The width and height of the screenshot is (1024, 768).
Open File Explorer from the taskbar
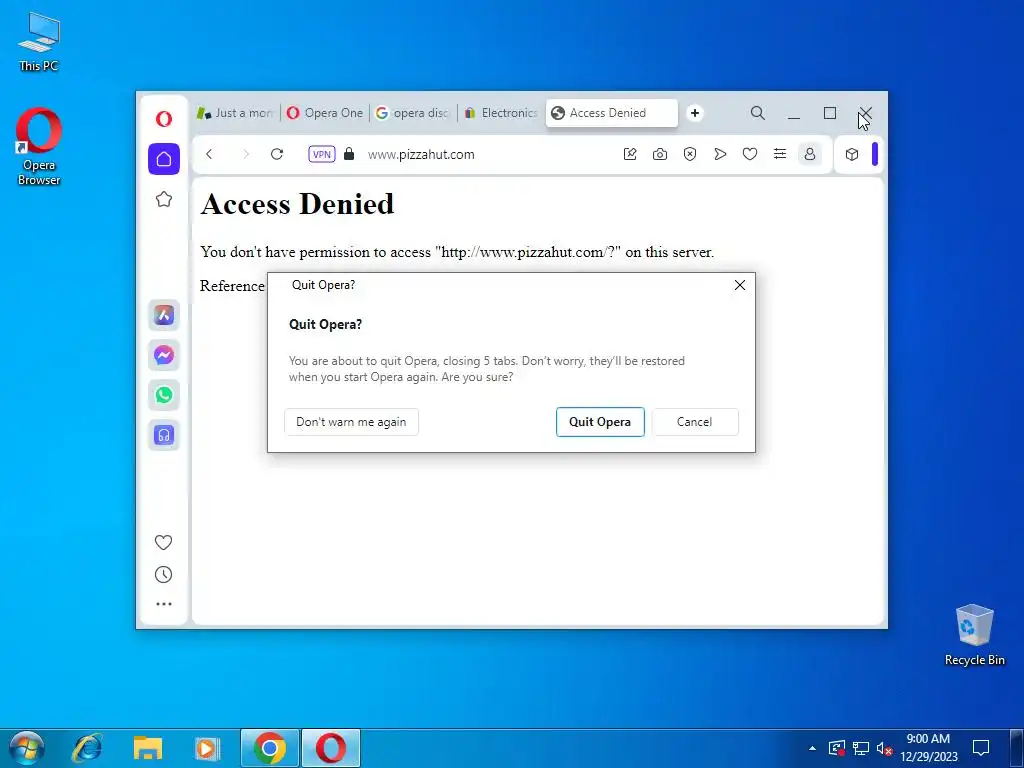click(x=148, y=748)
